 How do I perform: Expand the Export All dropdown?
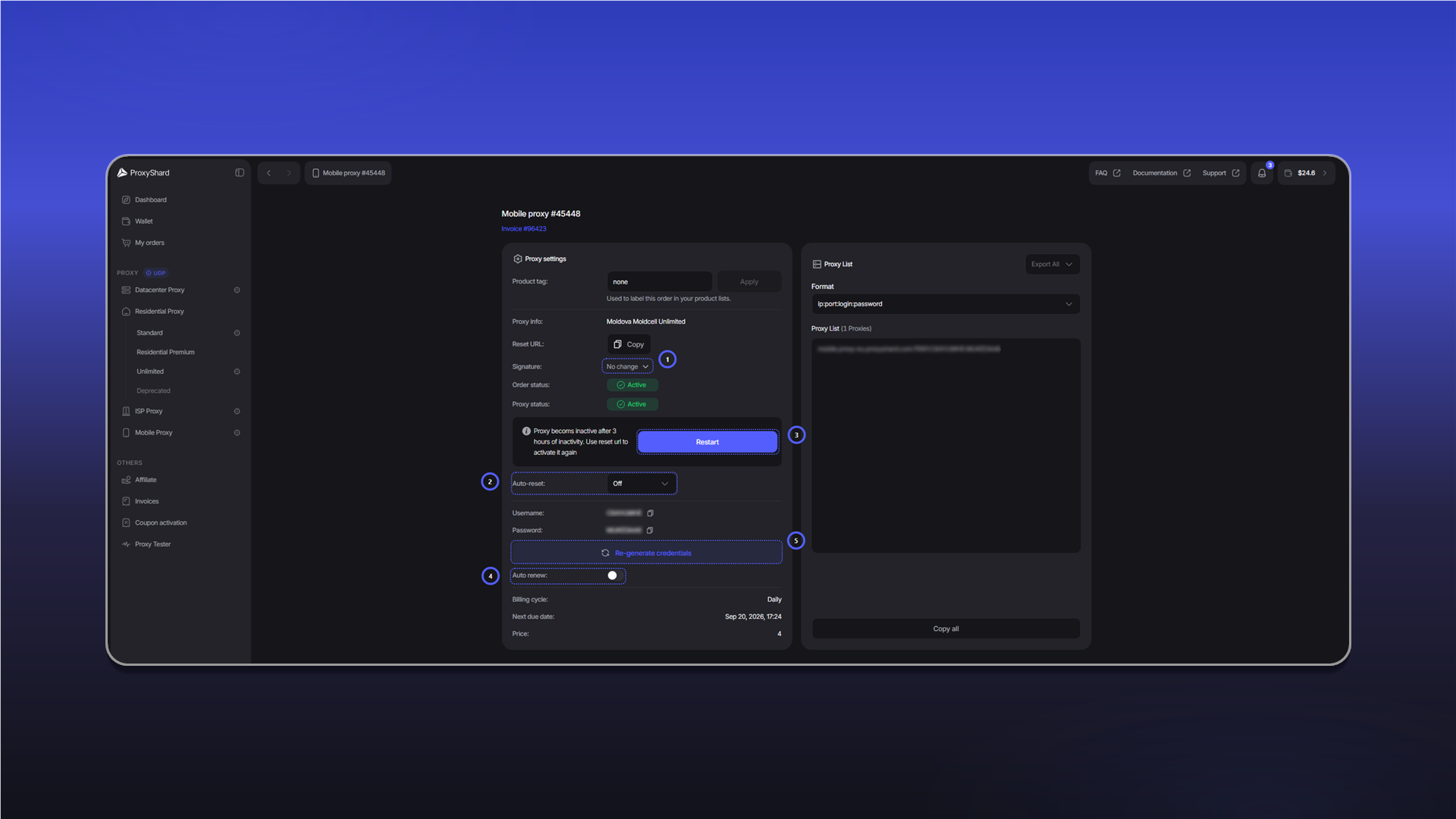coord(1052,265)
